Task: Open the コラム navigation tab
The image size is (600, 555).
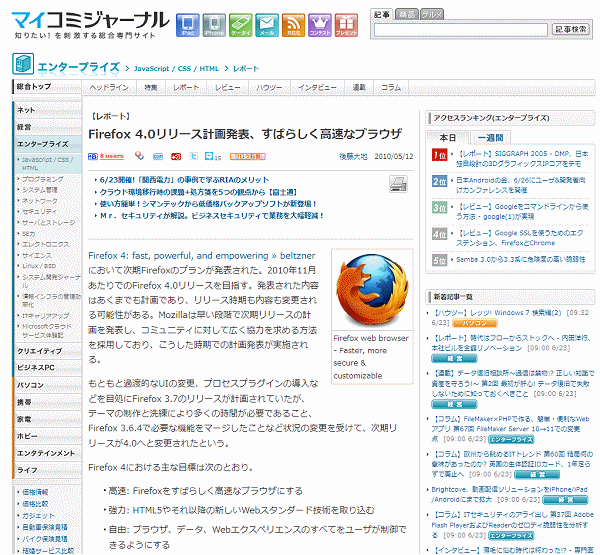Action: coord(391,88)
